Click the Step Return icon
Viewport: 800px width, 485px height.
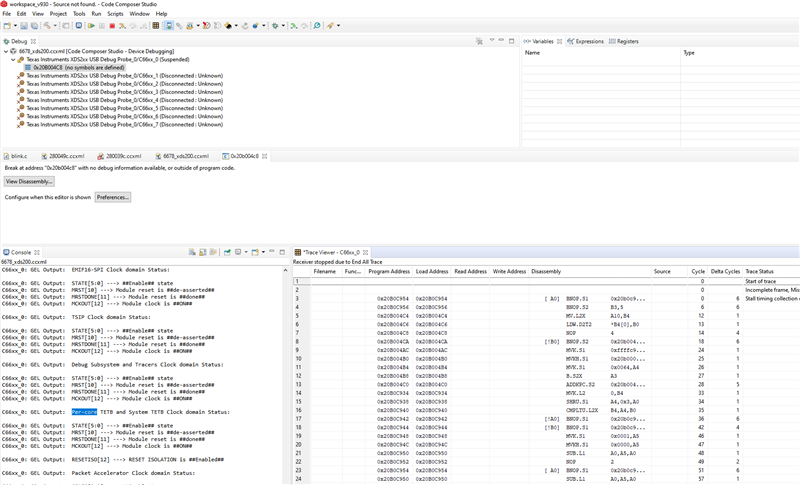click(144, 25)
